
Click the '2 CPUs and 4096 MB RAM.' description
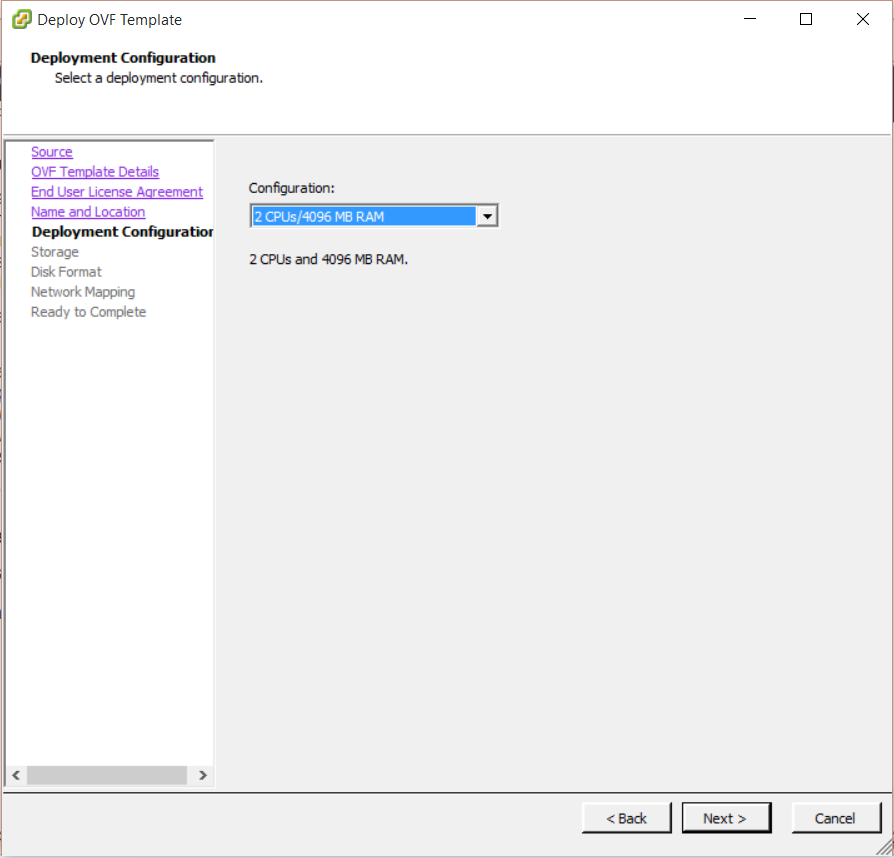tap(328, 259)
